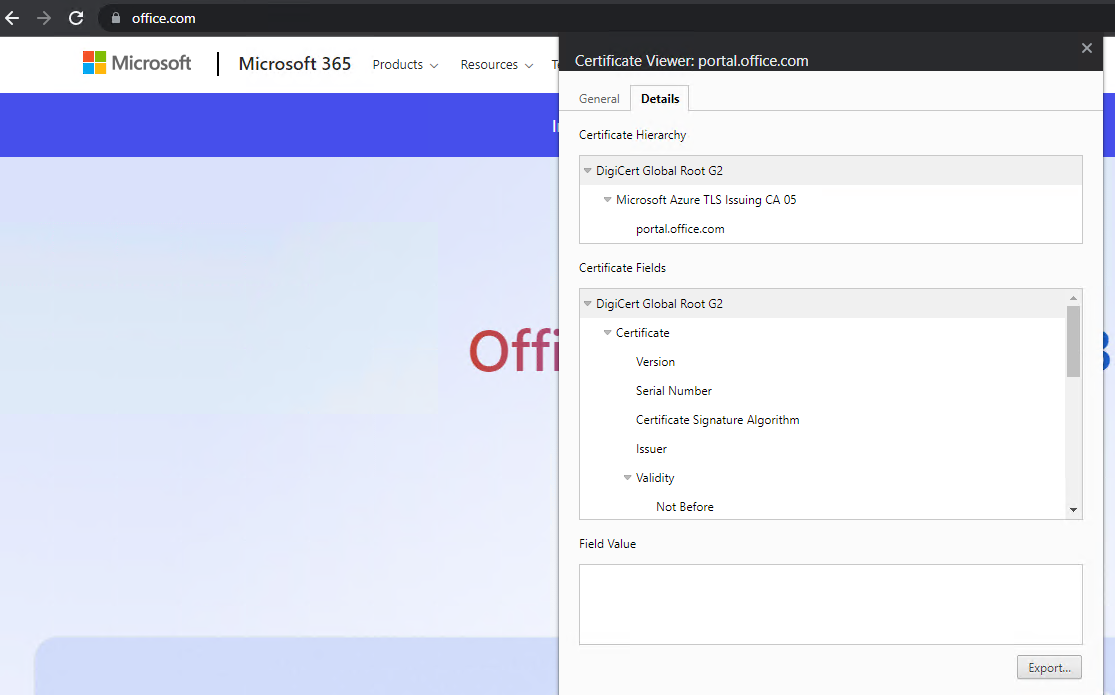Click the padlock site security icon
This screenshot has width=1115, height=695.
coord(116,18)
